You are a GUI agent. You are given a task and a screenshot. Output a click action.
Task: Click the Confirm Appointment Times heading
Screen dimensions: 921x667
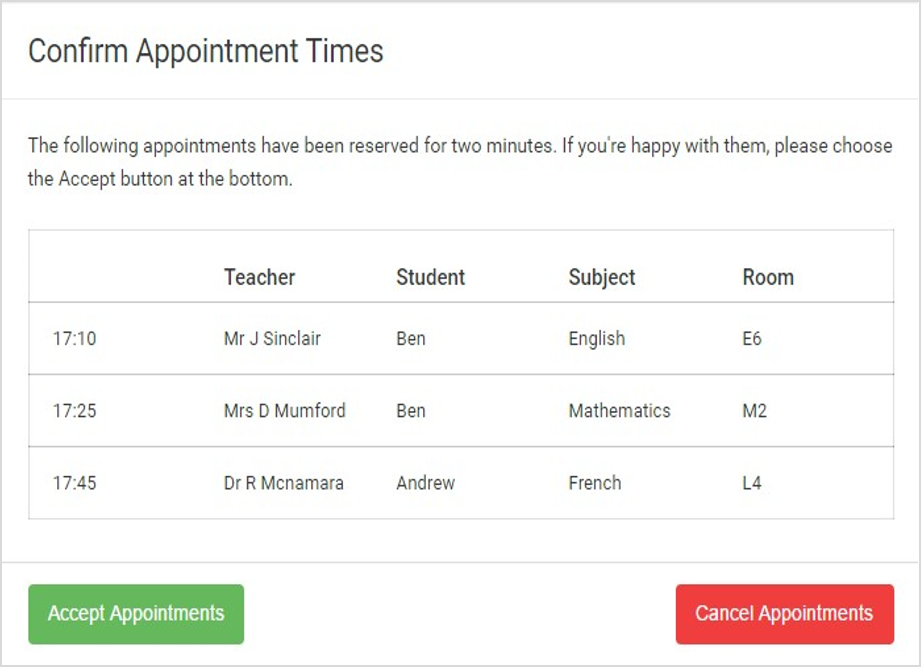pyautogui.click(x=206, y=50)
